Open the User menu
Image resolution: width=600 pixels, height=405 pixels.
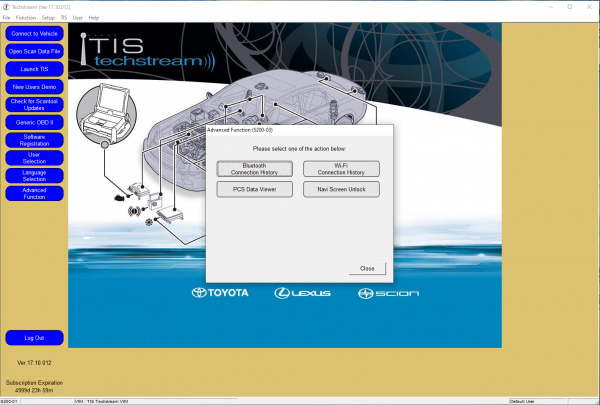[77, 18]
